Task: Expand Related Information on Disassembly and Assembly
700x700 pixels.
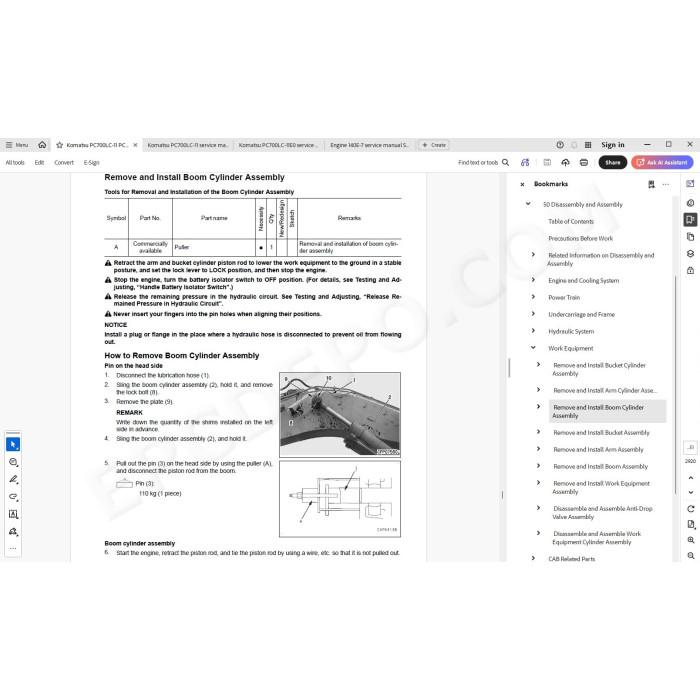Action: tap(533, 254)
